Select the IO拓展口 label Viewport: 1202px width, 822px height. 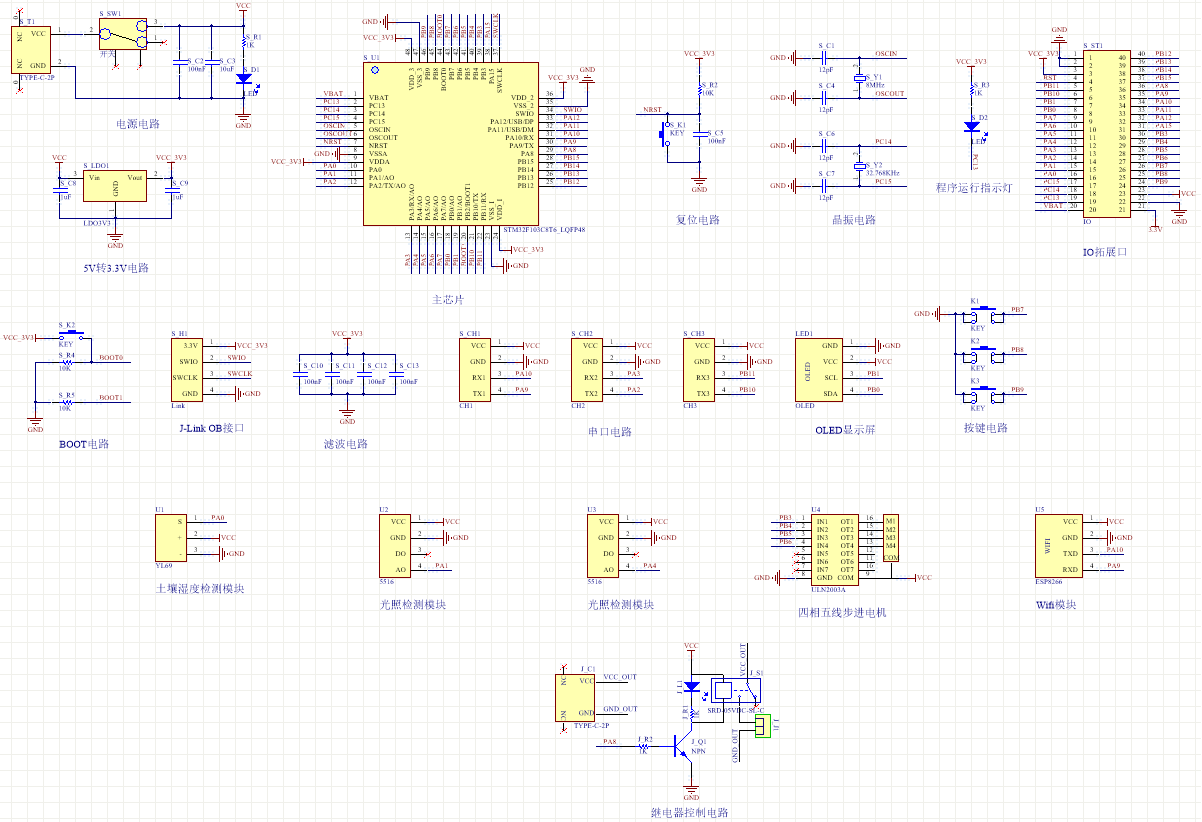point(1105,252)
